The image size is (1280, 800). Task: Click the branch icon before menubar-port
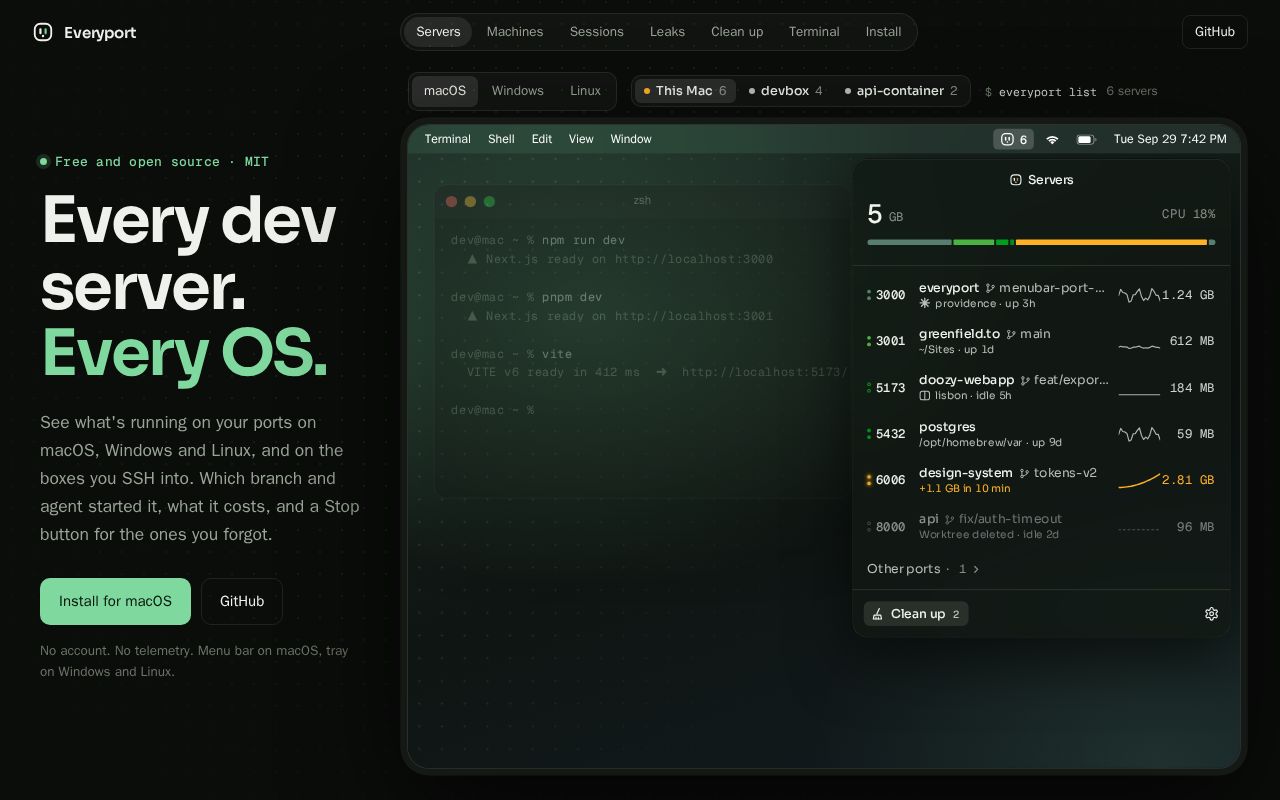tap(990, 288)
